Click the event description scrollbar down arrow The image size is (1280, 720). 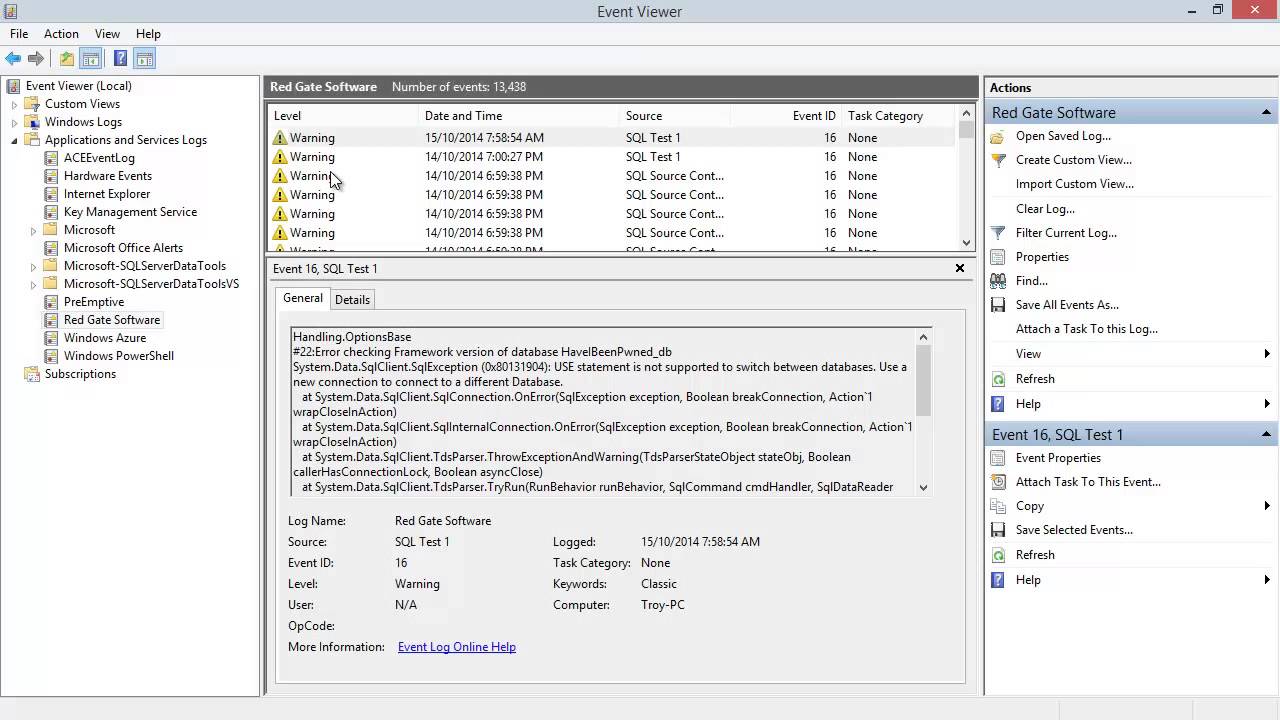tap(923, 488)
